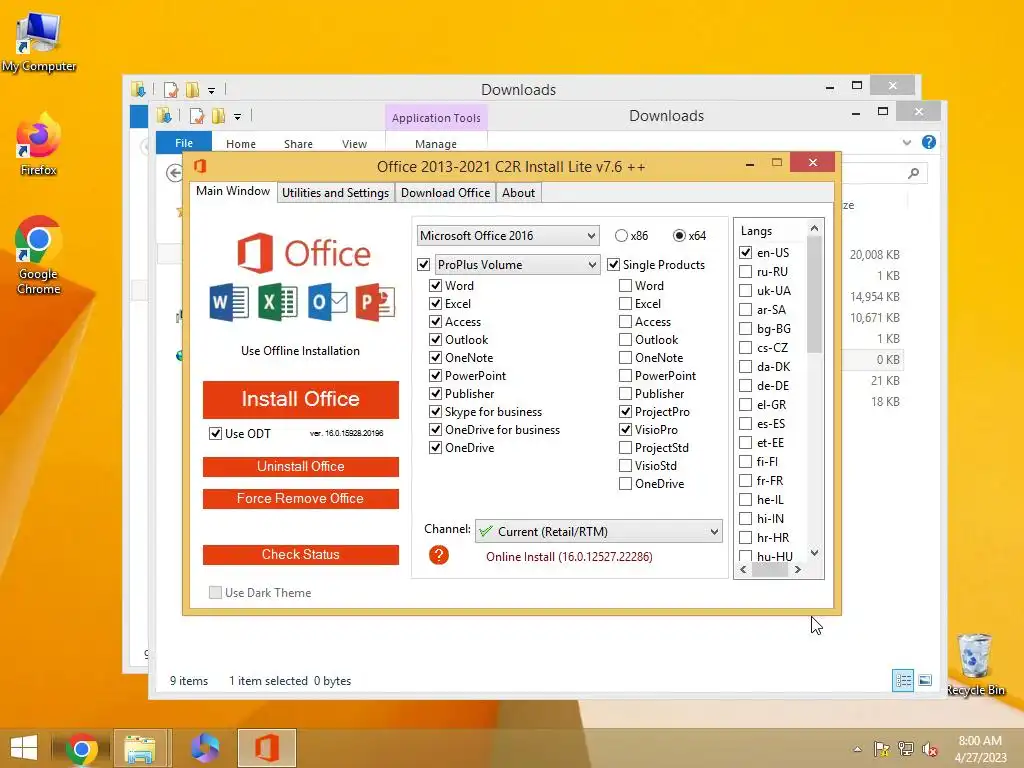Uncheck Skype for business in the suite list
This screenshot has width=1024, height=768.
click(436, 411)
